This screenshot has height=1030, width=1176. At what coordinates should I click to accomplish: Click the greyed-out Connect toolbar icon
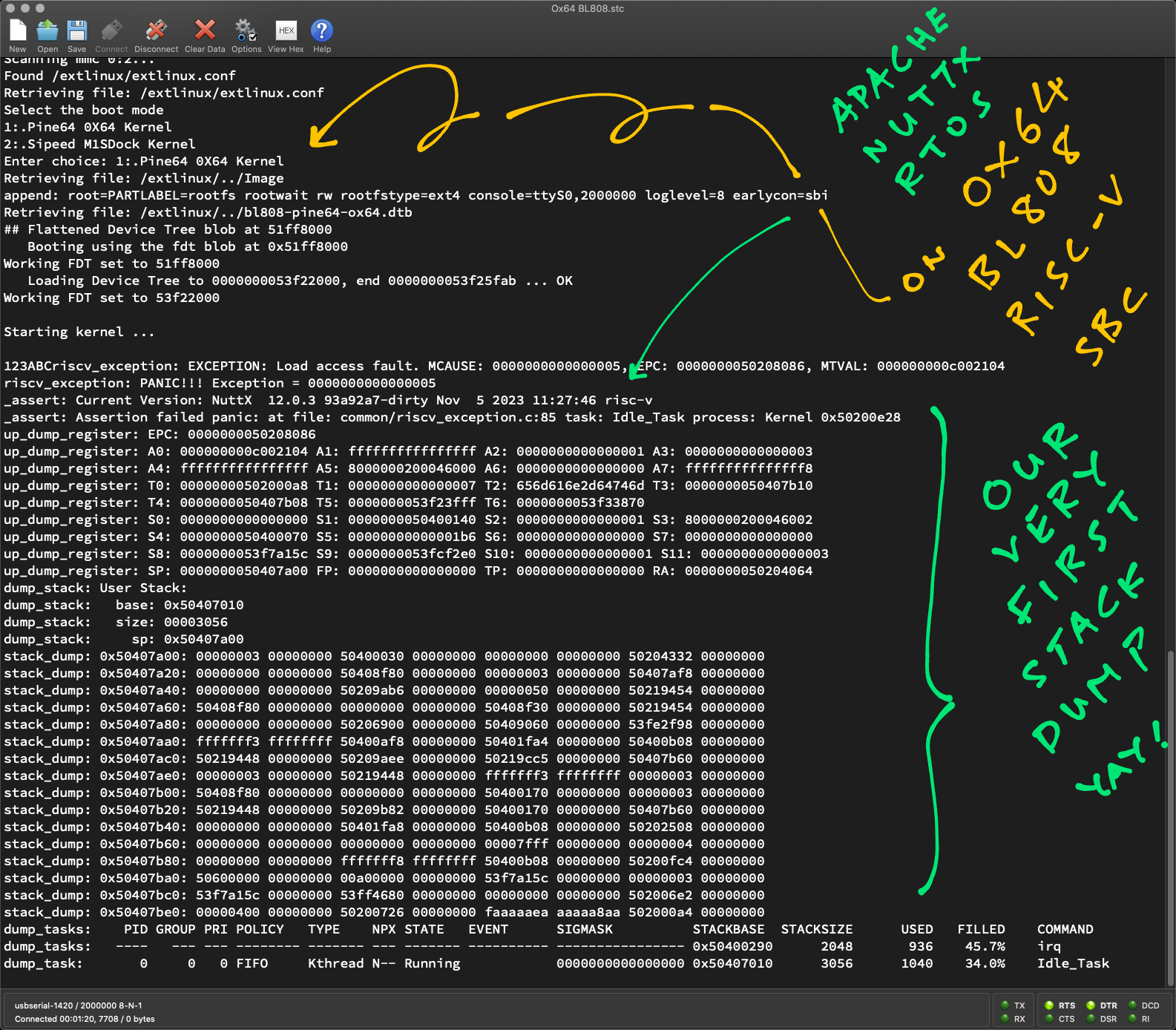[x=111, y=31]
